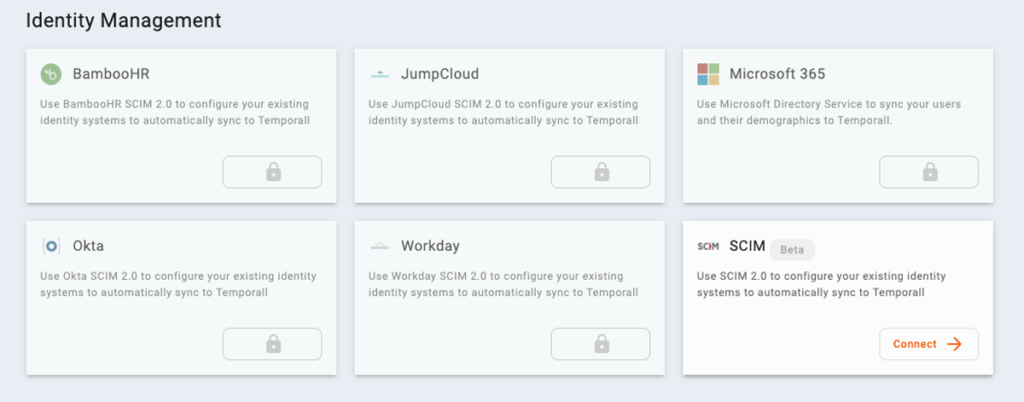The image size is (1024, 402).
Task: Click the 'Use JumpCloud SCIM 2.0' description text
Action: coord(503,112)
